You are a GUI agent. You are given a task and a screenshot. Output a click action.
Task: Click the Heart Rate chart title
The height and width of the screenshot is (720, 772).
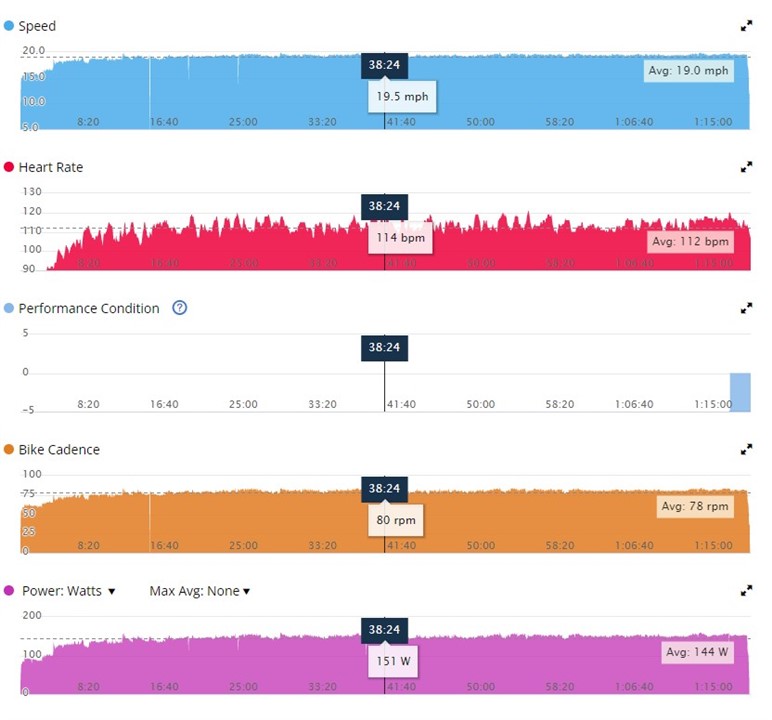click(x=51, y=167)
